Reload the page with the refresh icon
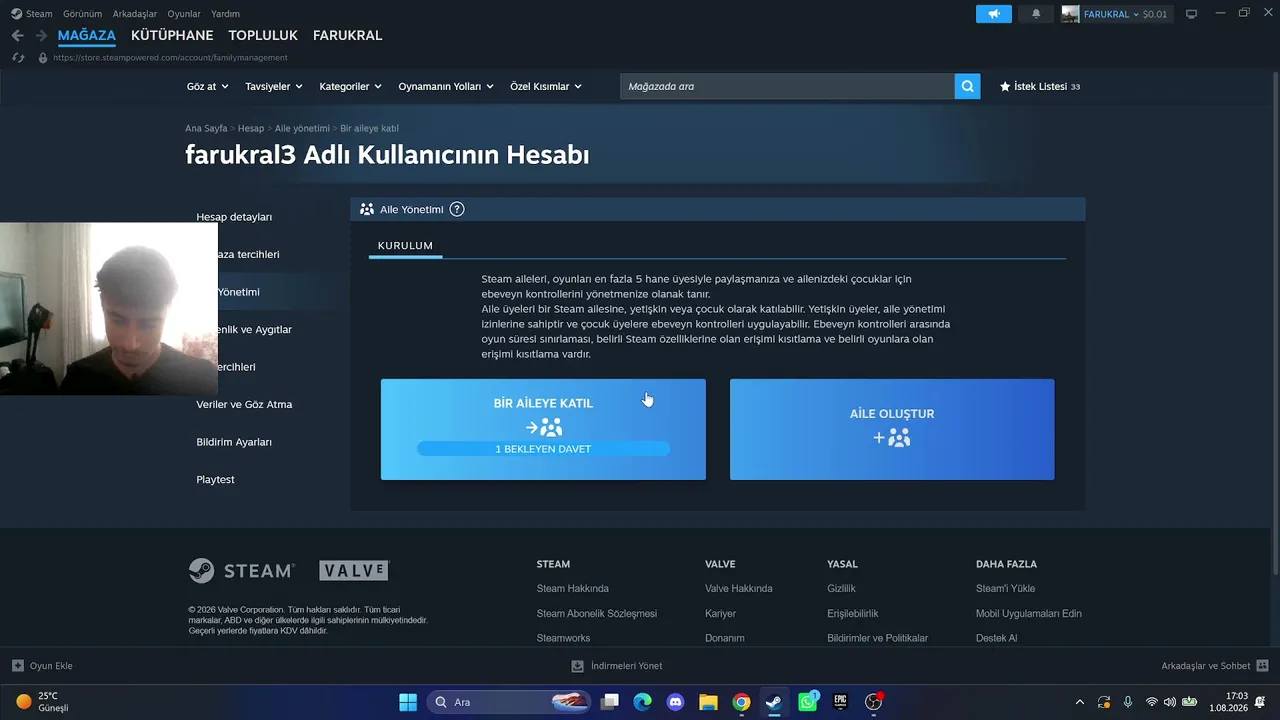The height and width of the screenshot is (720, 1280). pos(18,57)
